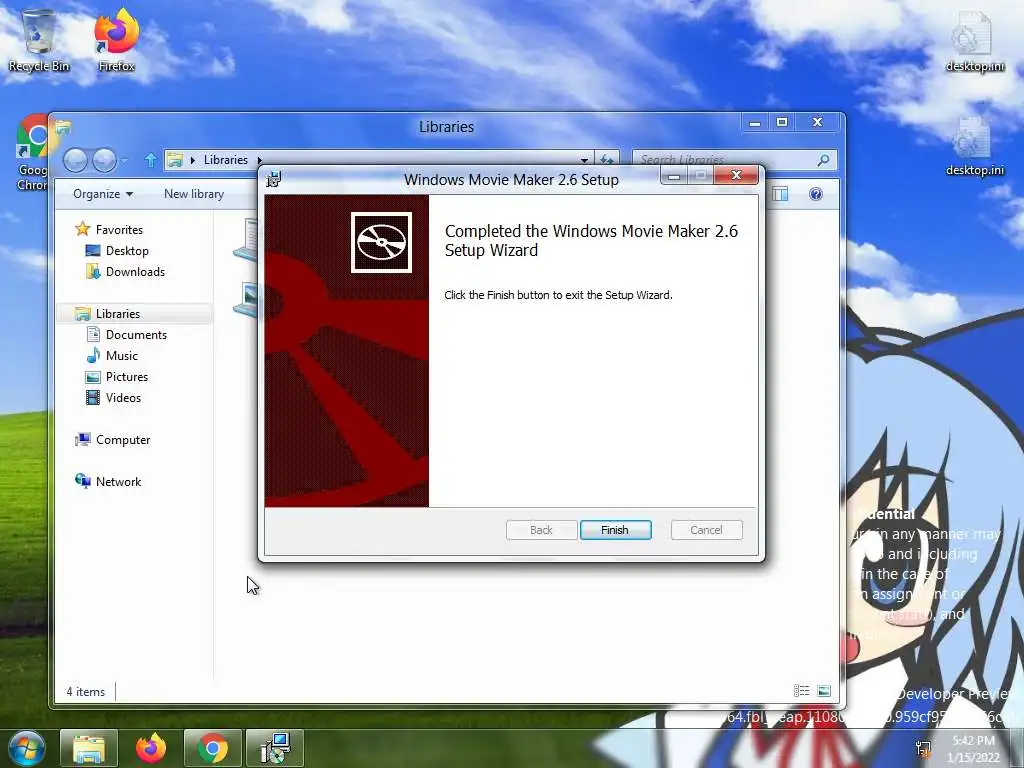This screenshot has height=768, width=1024.
Task: Close the Libraries window
Action: (817, 123)
